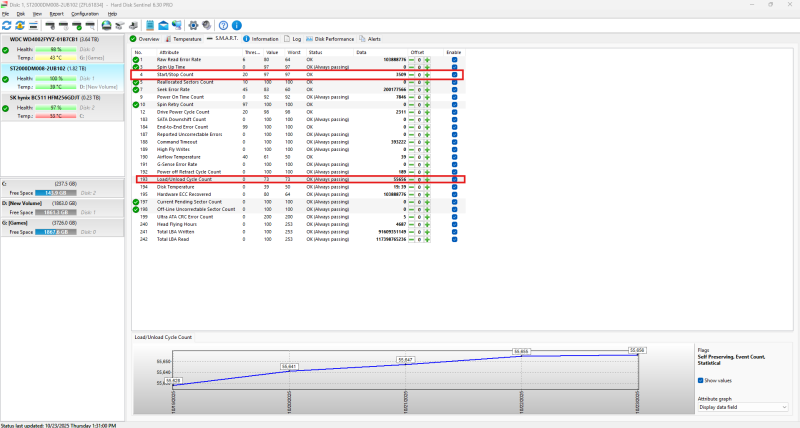
Task: Select the Reallocated Sectors Count row
Action: [x=297, y=82]
